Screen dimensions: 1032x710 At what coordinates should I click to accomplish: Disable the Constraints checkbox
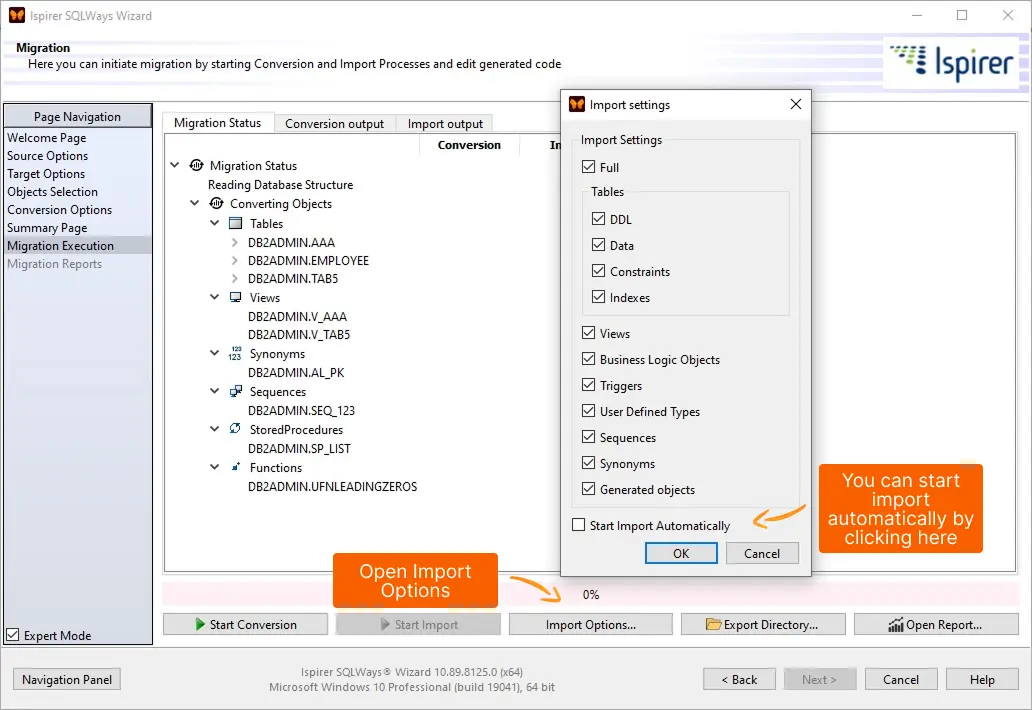pos(598,270)
